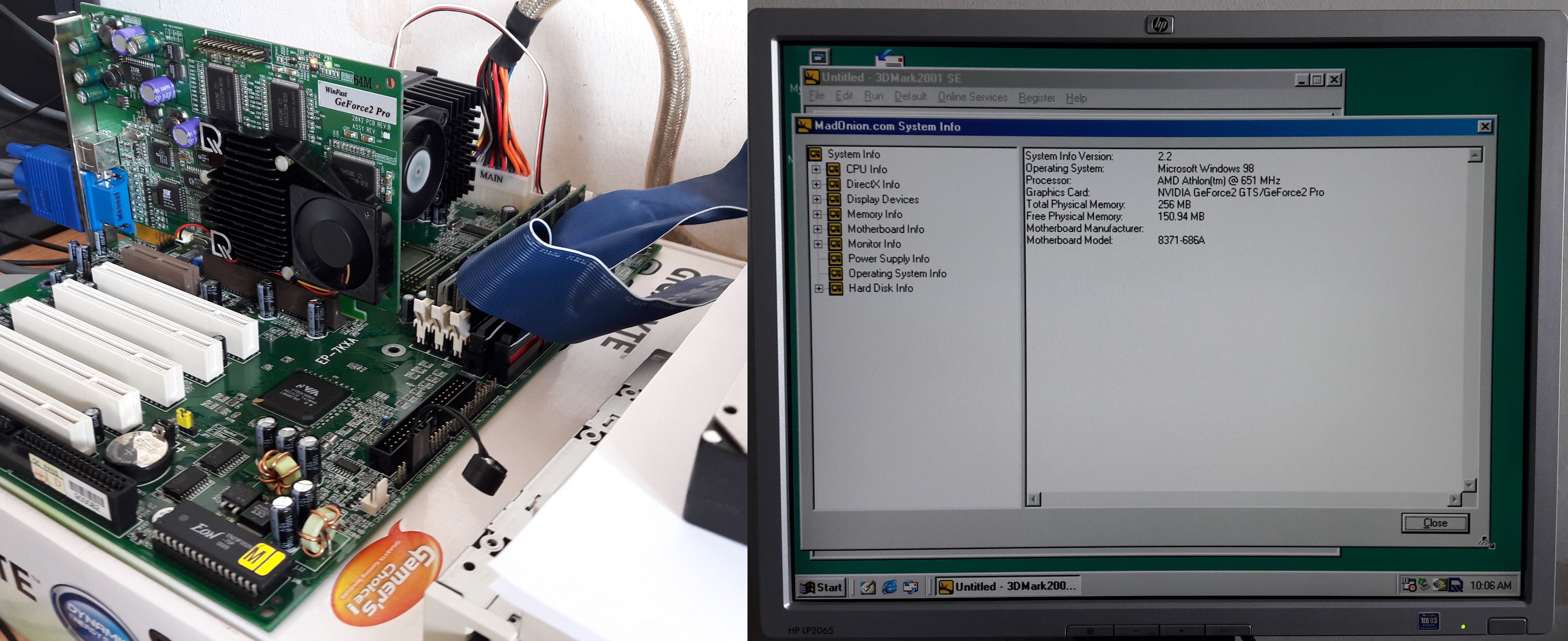Expand the Motherboard Info node

tap(817, 229)
